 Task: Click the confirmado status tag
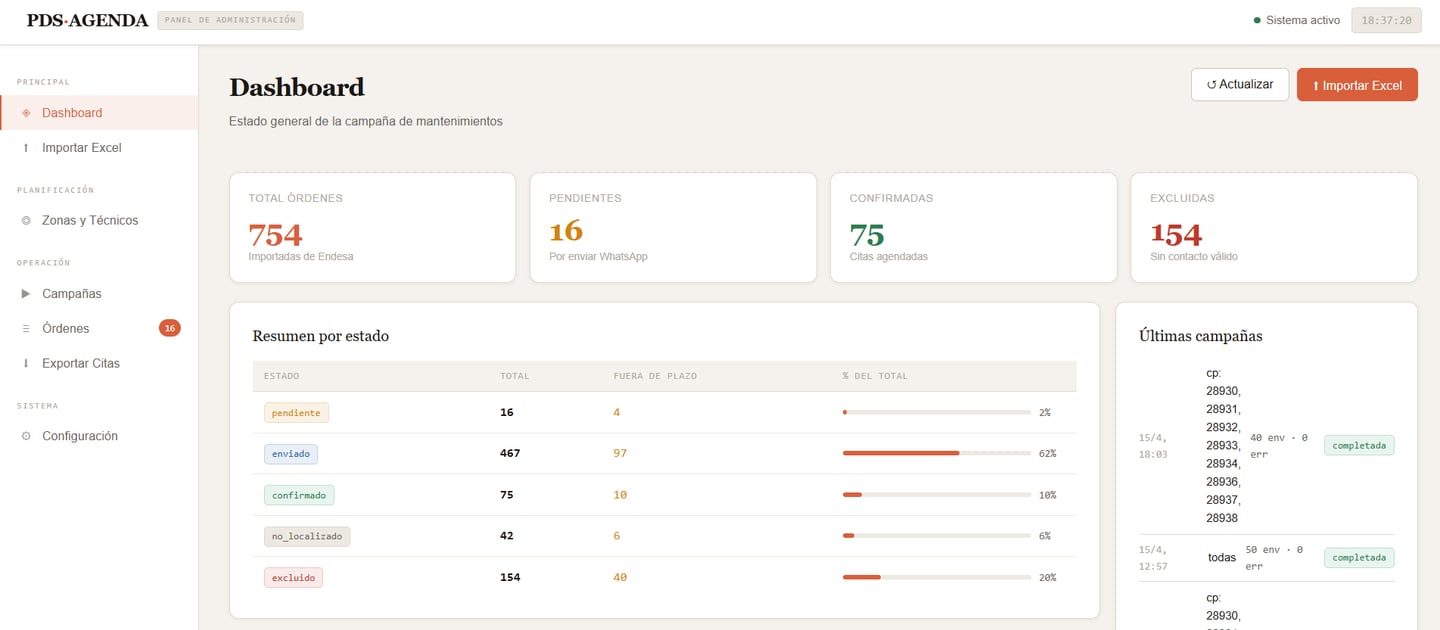point(300,495)
